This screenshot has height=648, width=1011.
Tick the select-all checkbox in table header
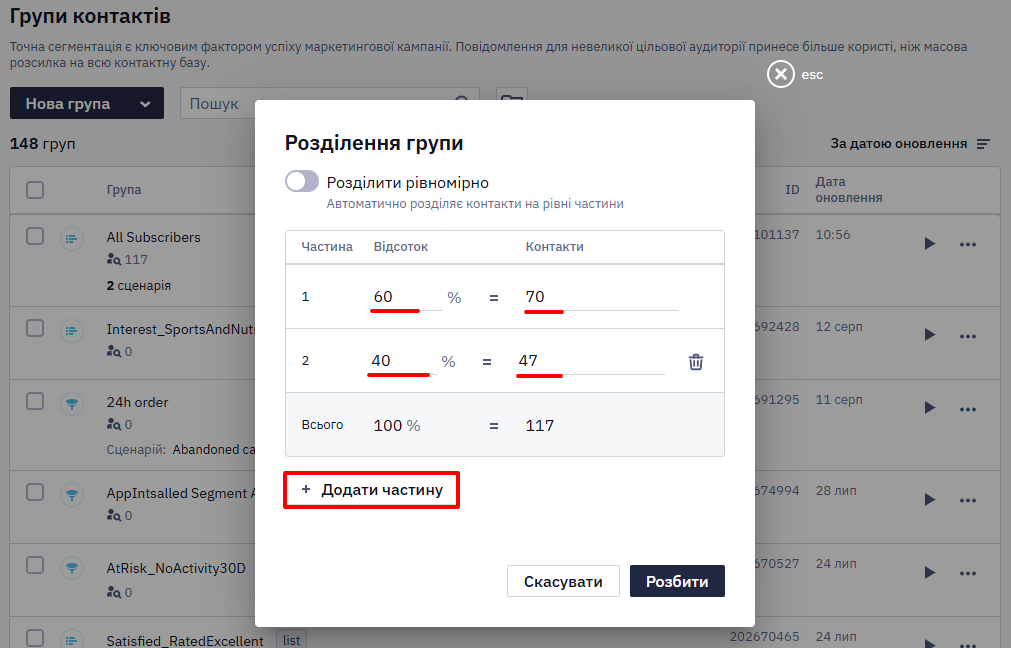point(35,190)
